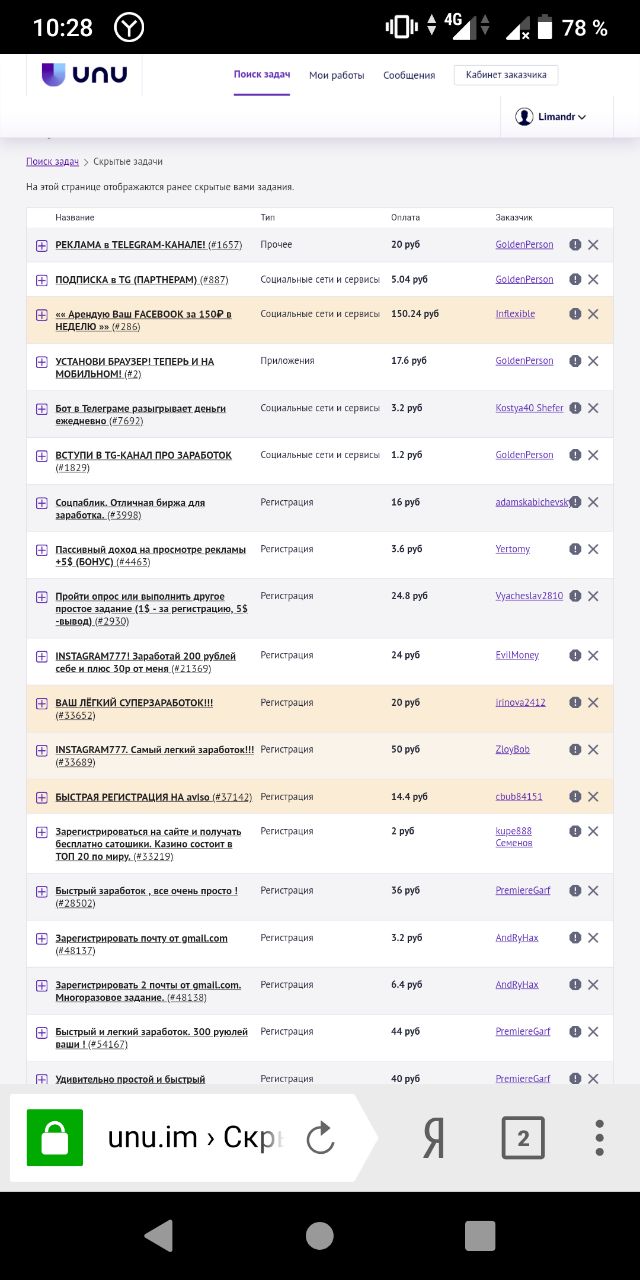Screen dimensions: 640x1280
Task: Click the UNU logo icon
Action: [53, 74]
